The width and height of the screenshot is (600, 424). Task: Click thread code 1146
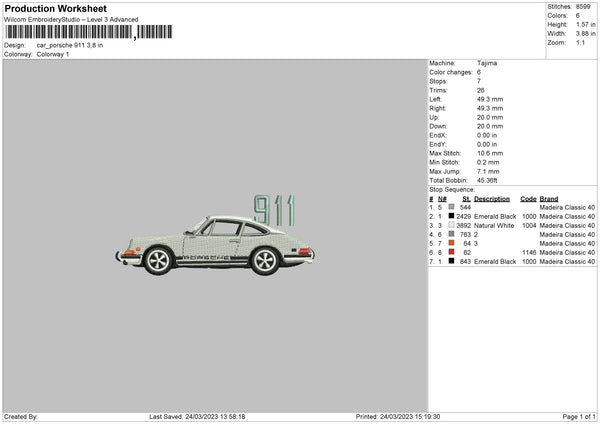point(529,253)
